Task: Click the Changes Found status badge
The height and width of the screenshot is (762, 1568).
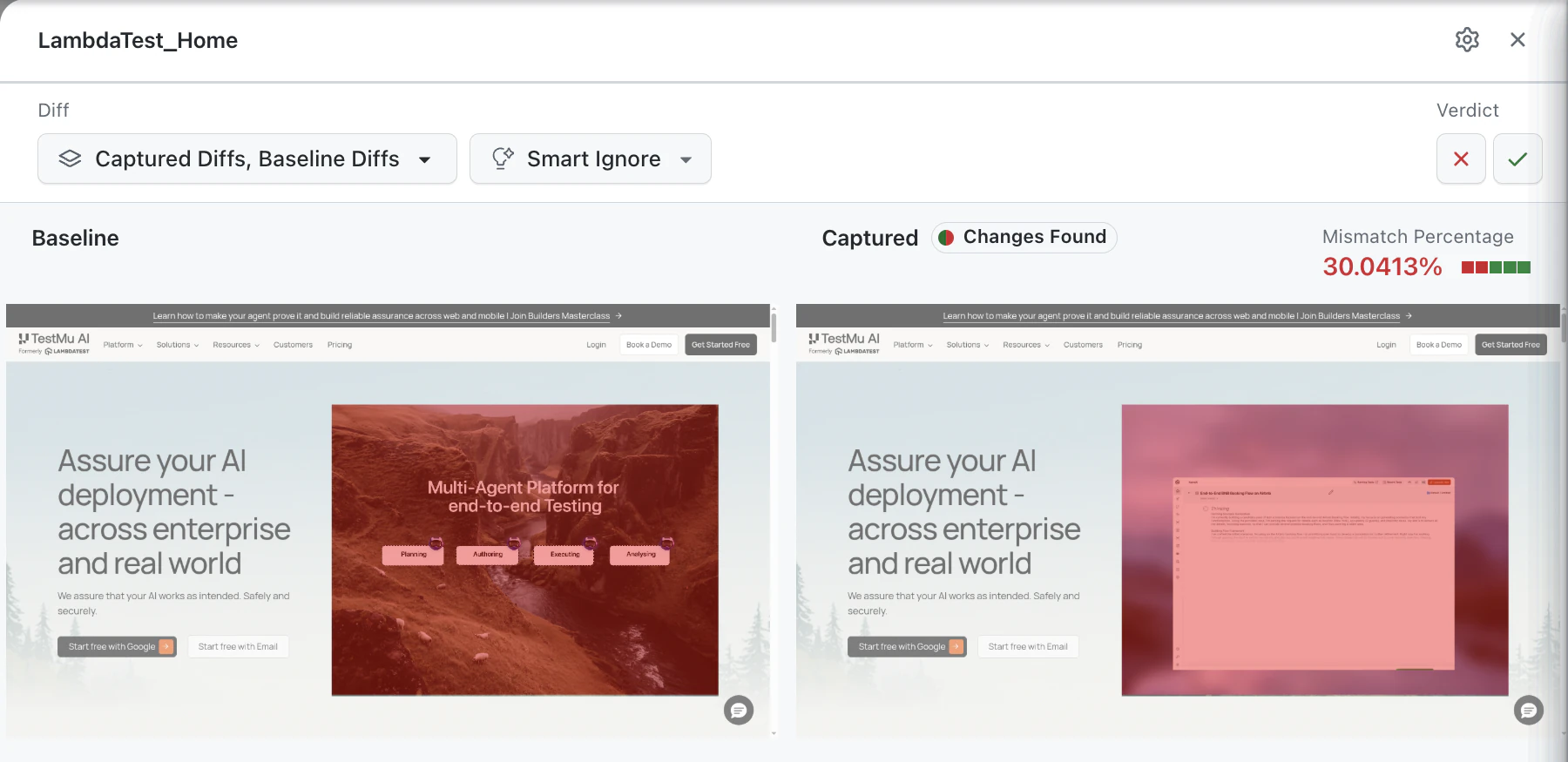Action: 1024,237
